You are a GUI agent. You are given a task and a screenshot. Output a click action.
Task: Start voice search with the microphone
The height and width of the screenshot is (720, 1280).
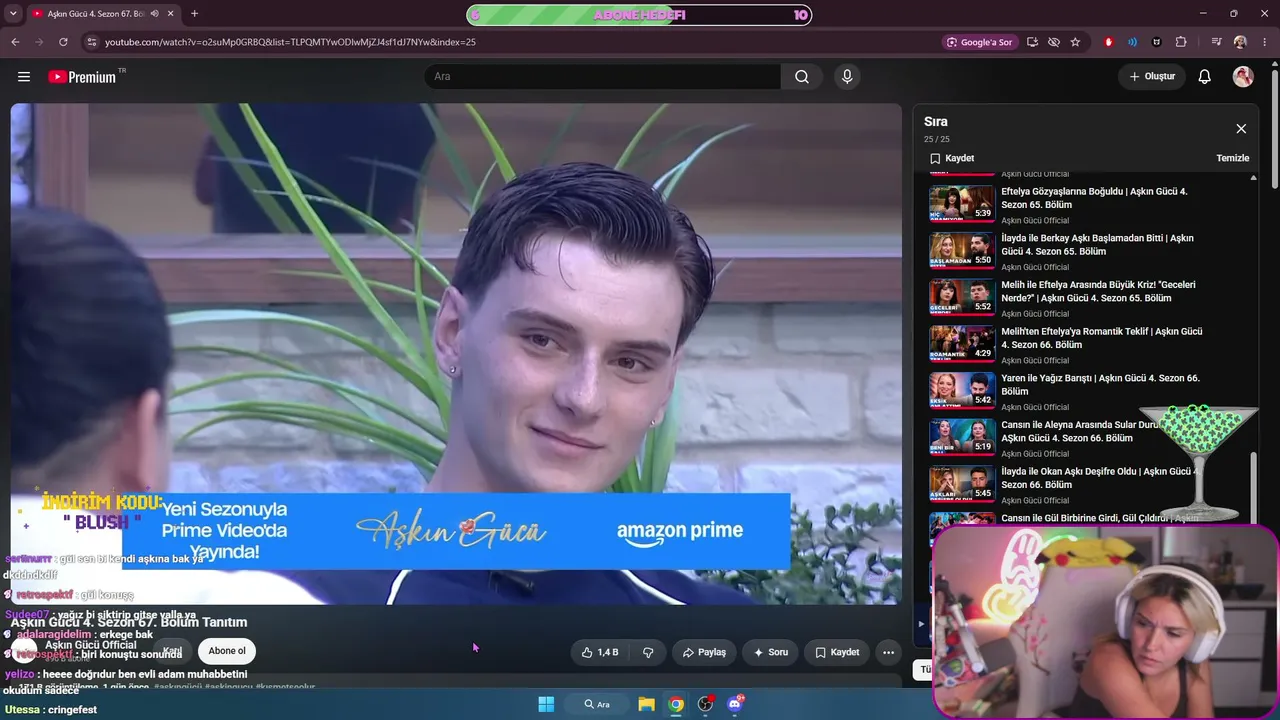[x=847, y=77]
